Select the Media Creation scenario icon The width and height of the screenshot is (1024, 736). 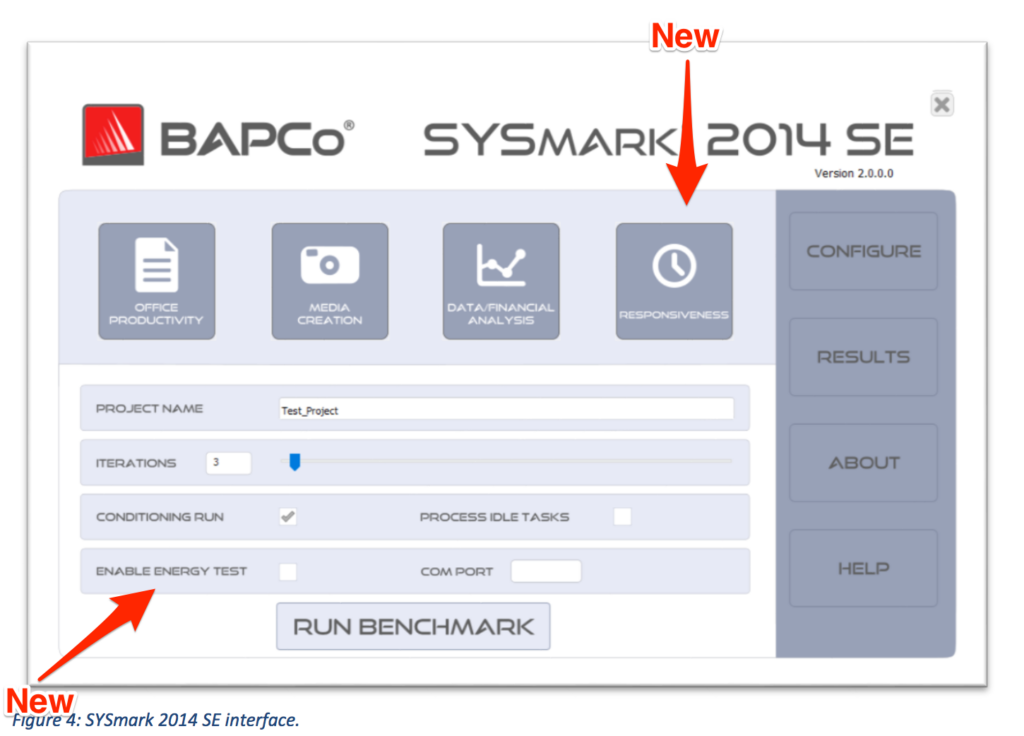(x=330, y=281)
